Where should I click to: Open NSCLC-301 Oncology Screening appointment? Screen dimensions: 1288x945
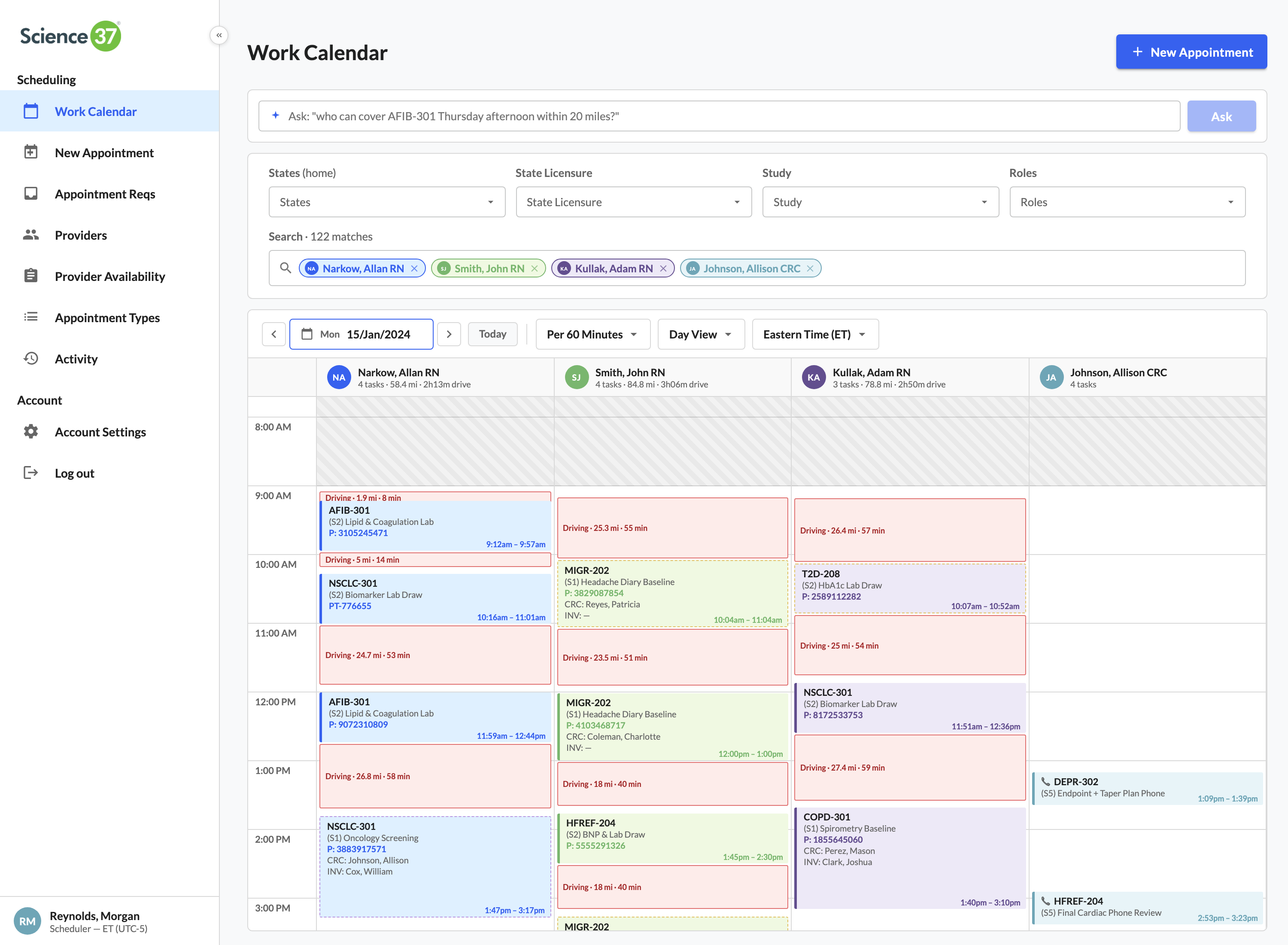tap(435, 867)
